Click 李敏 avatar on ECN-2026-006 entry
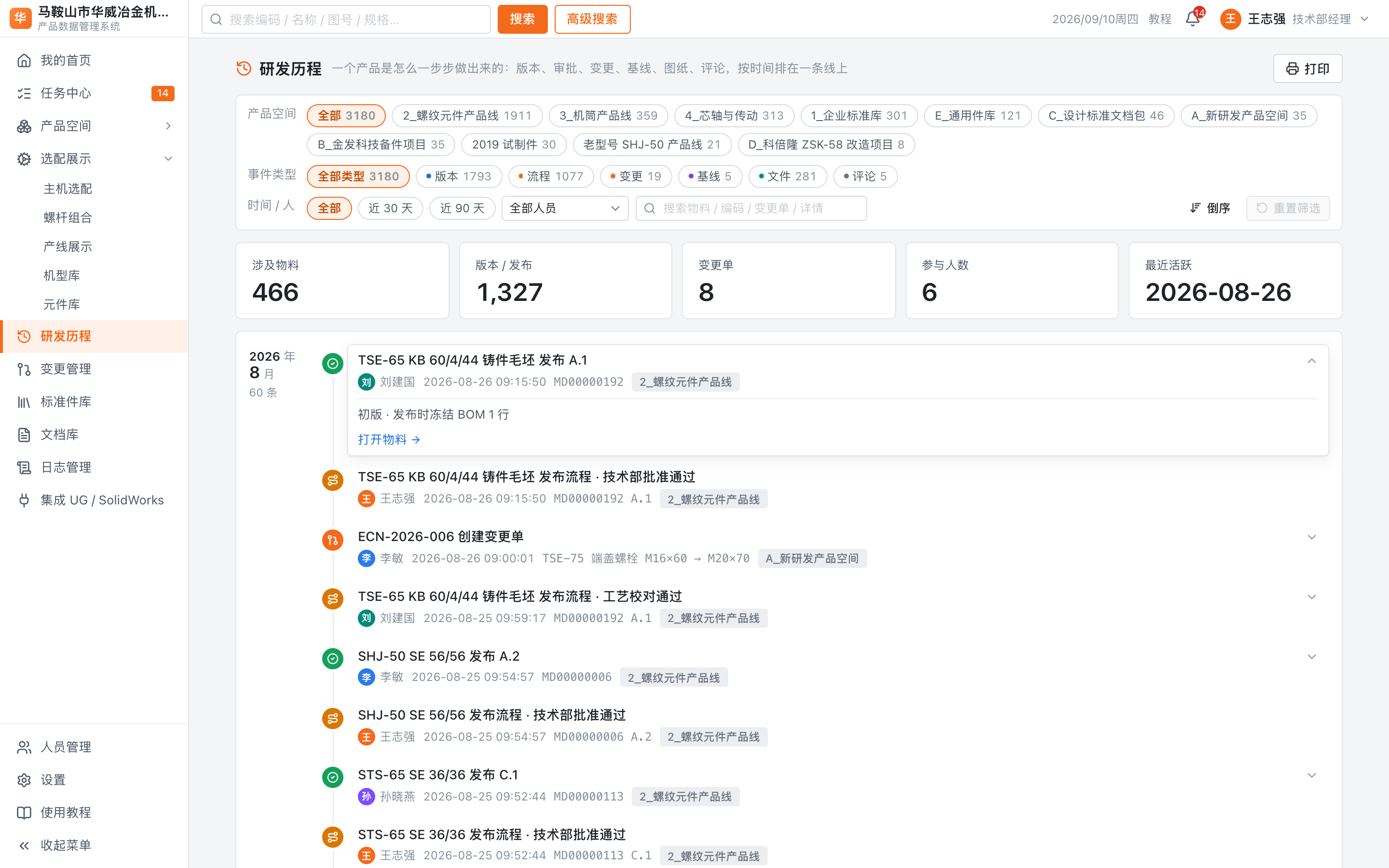This screenshot has width=1389, height=868. (x=366, y=558)
